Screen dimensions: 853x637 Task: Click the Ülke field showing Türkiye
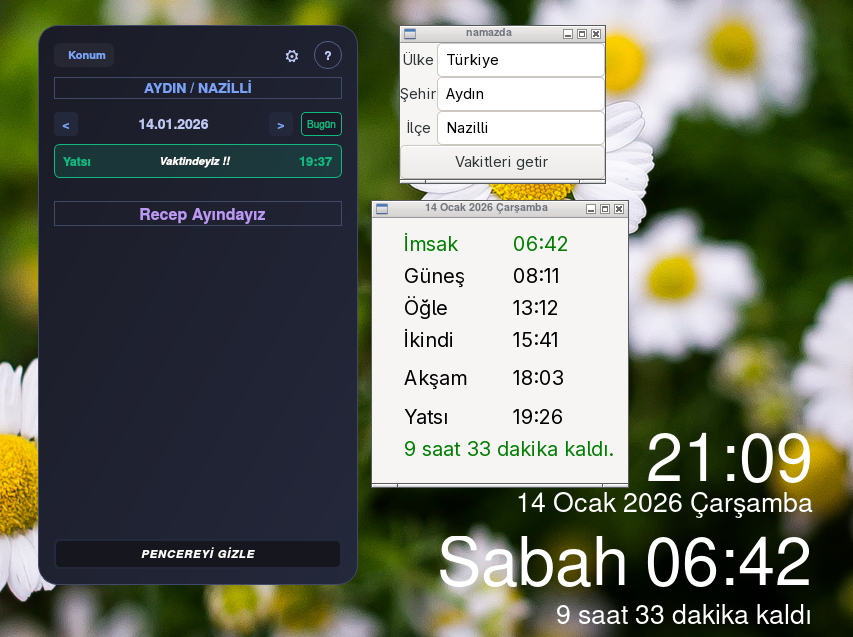(520, 60)
